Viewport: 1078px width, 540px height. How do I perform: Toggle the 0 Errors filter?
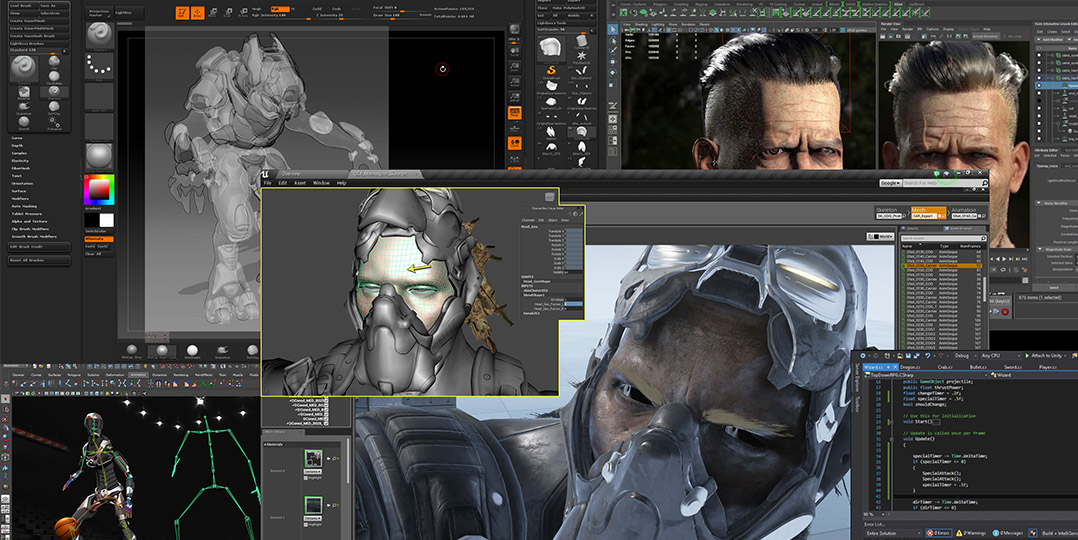pyautogui.click(x=939, y=533)
